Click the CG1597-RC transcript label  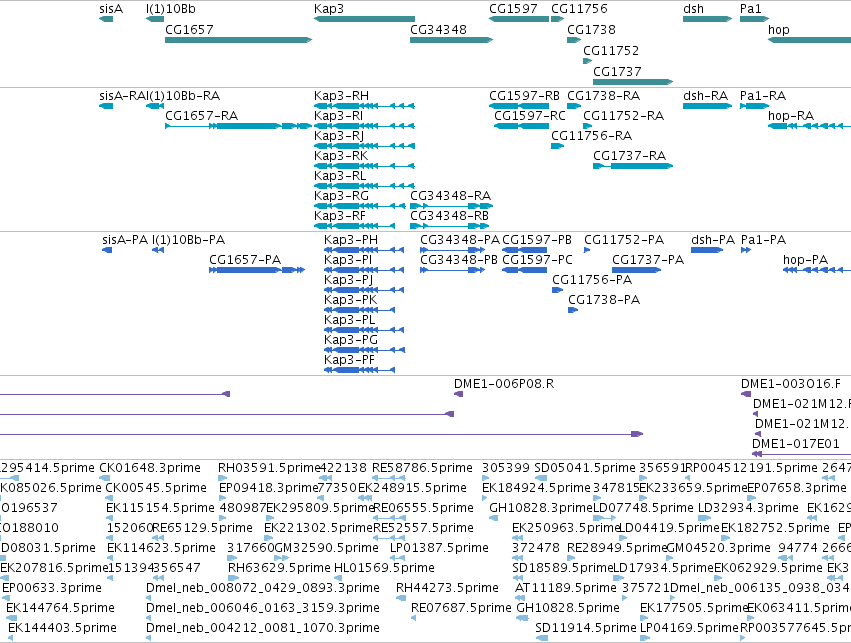(530, 116)
